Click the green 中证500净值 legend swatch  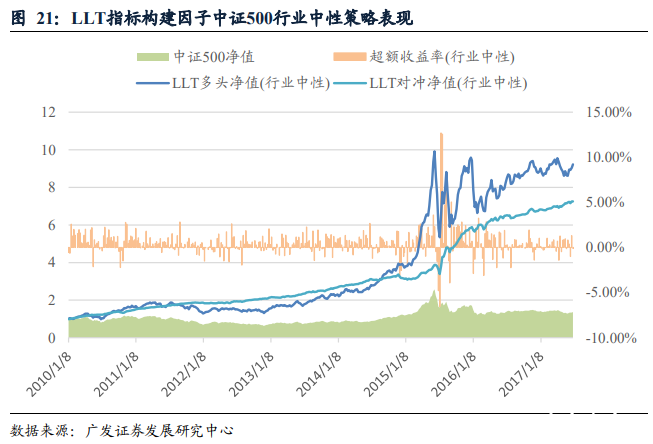click(x=153, y=57)
